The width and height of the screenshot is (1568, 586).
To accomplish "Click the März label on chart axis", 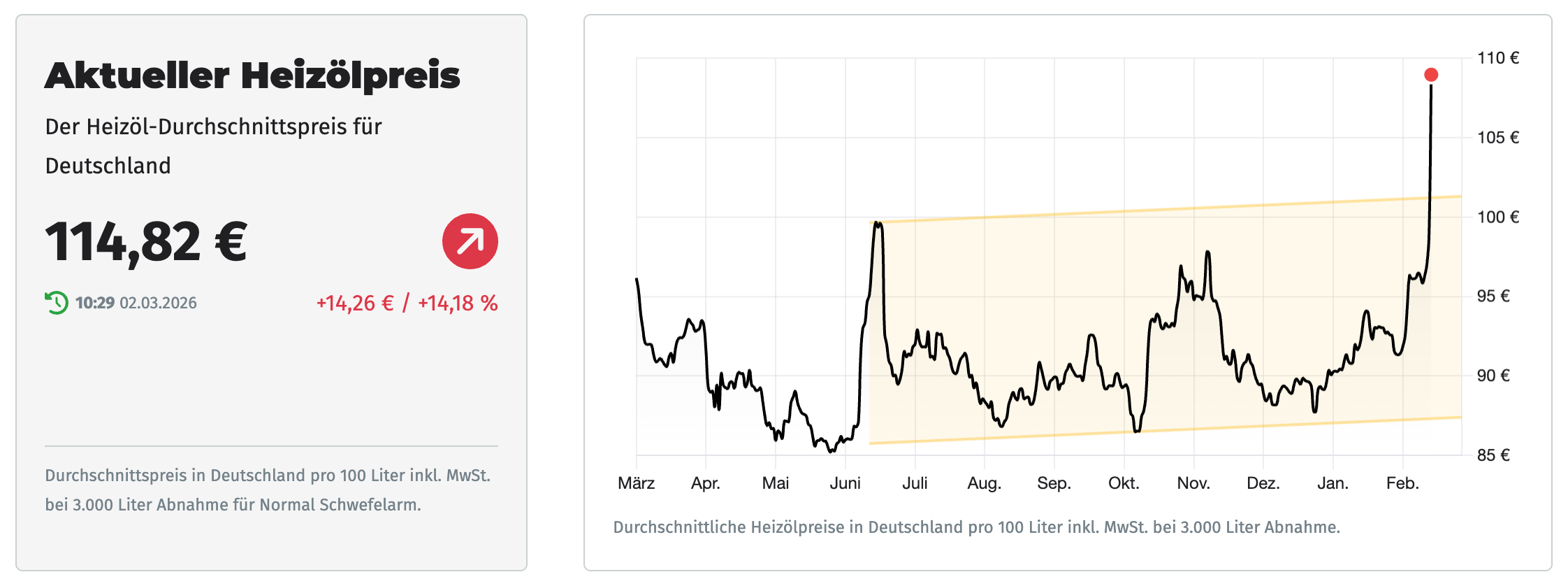I will coord(636,483).
